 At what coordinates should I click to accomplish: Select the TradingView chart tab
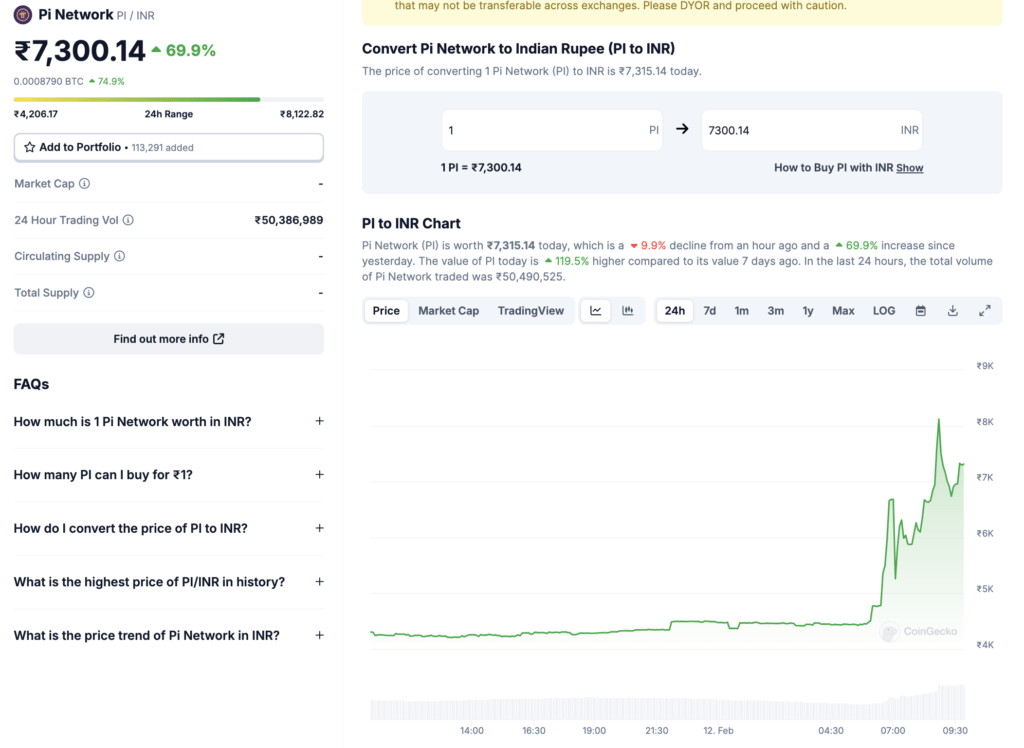(x=531, y=311)
